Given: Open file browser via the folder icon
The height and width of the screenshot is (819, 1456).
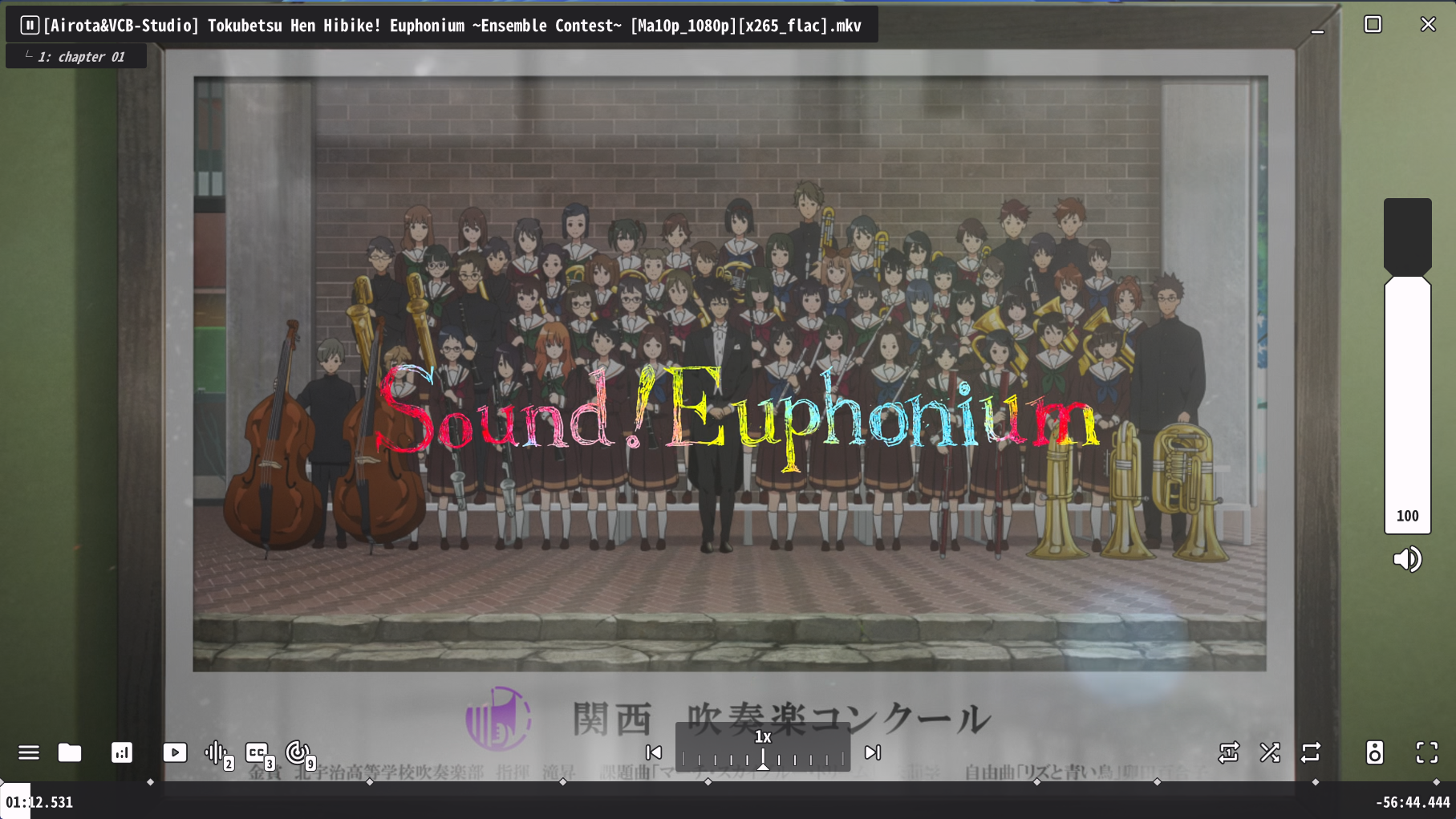Looking at the screenshot, I should [x=70, y=752].
